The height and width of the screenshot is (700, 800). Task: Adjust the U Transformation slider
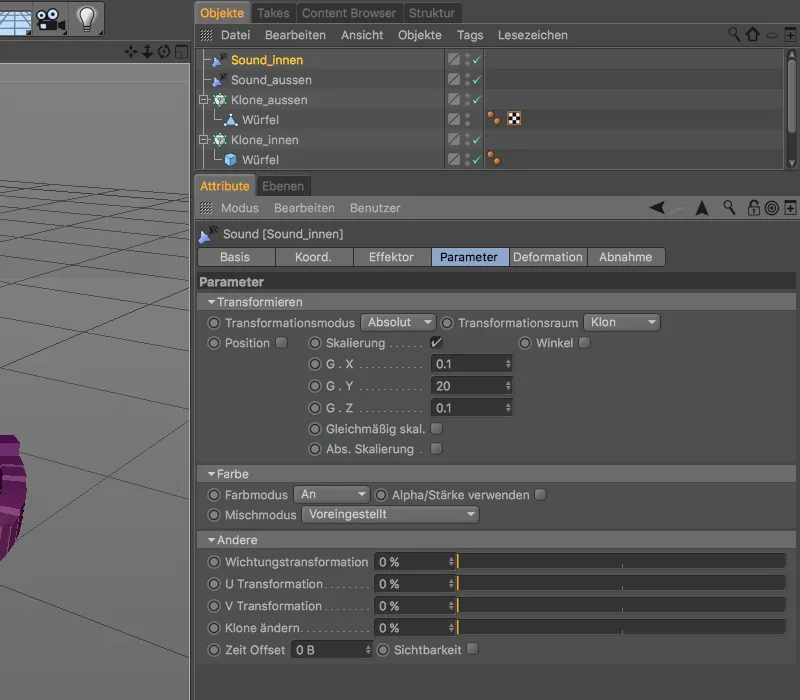point(621,584)
